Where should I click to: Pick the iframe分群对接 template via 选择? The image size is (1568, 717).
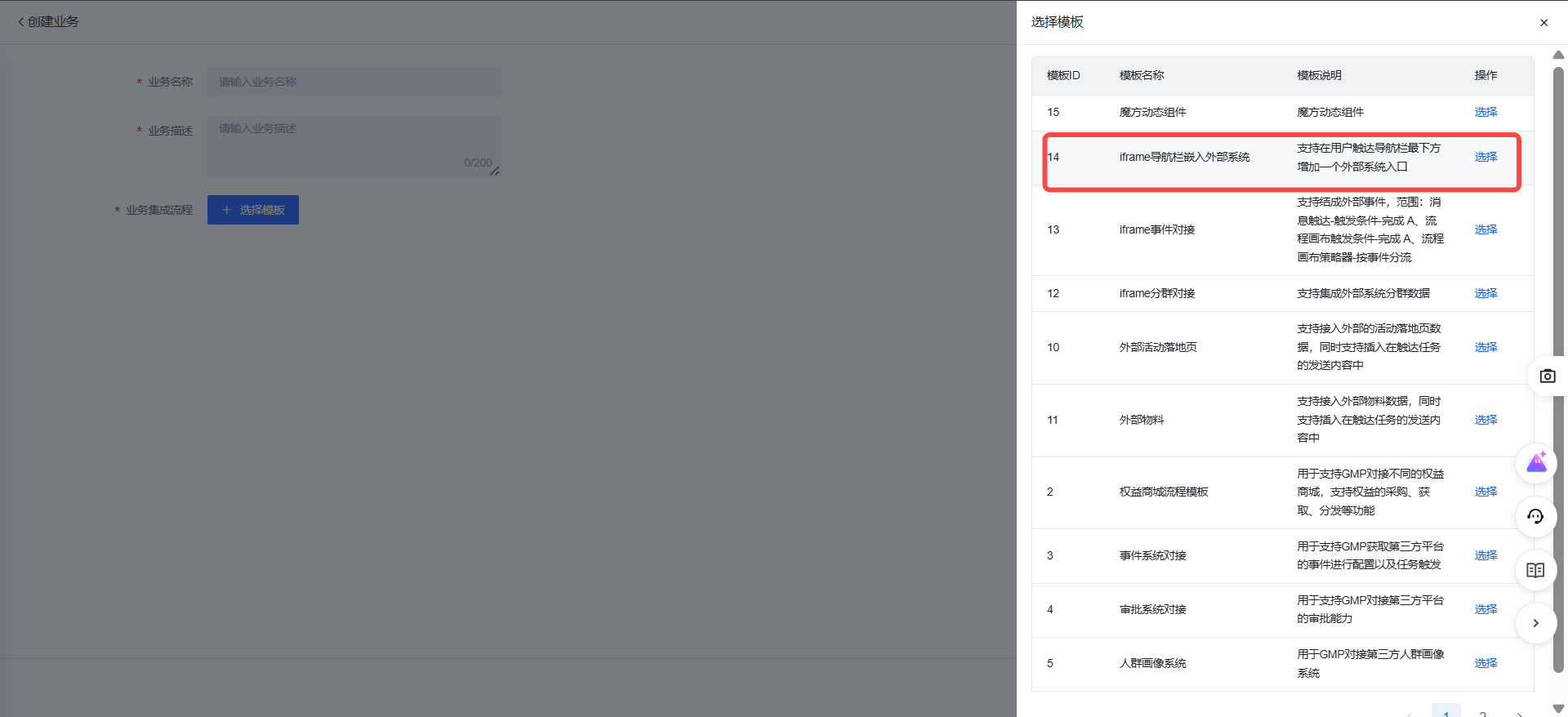coord(1486,293)
